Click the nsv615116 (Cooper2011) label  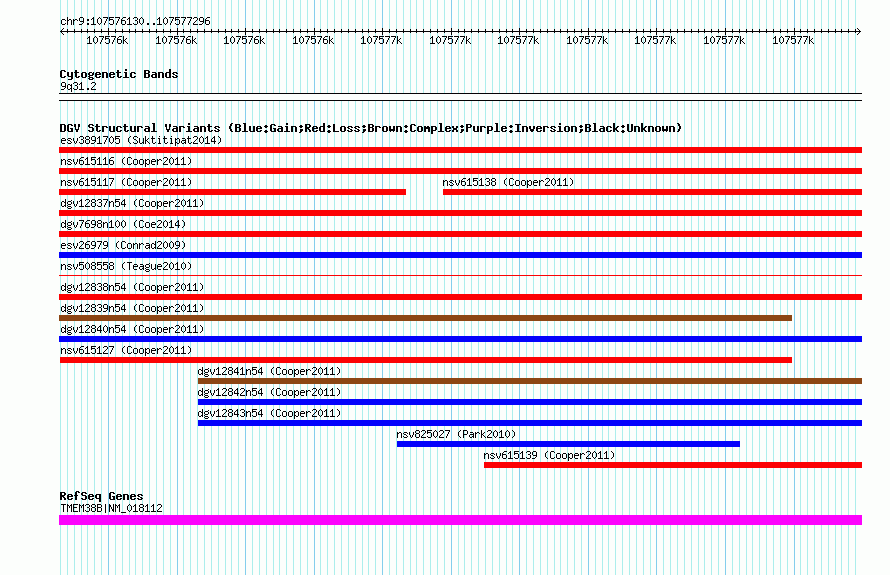126,161
